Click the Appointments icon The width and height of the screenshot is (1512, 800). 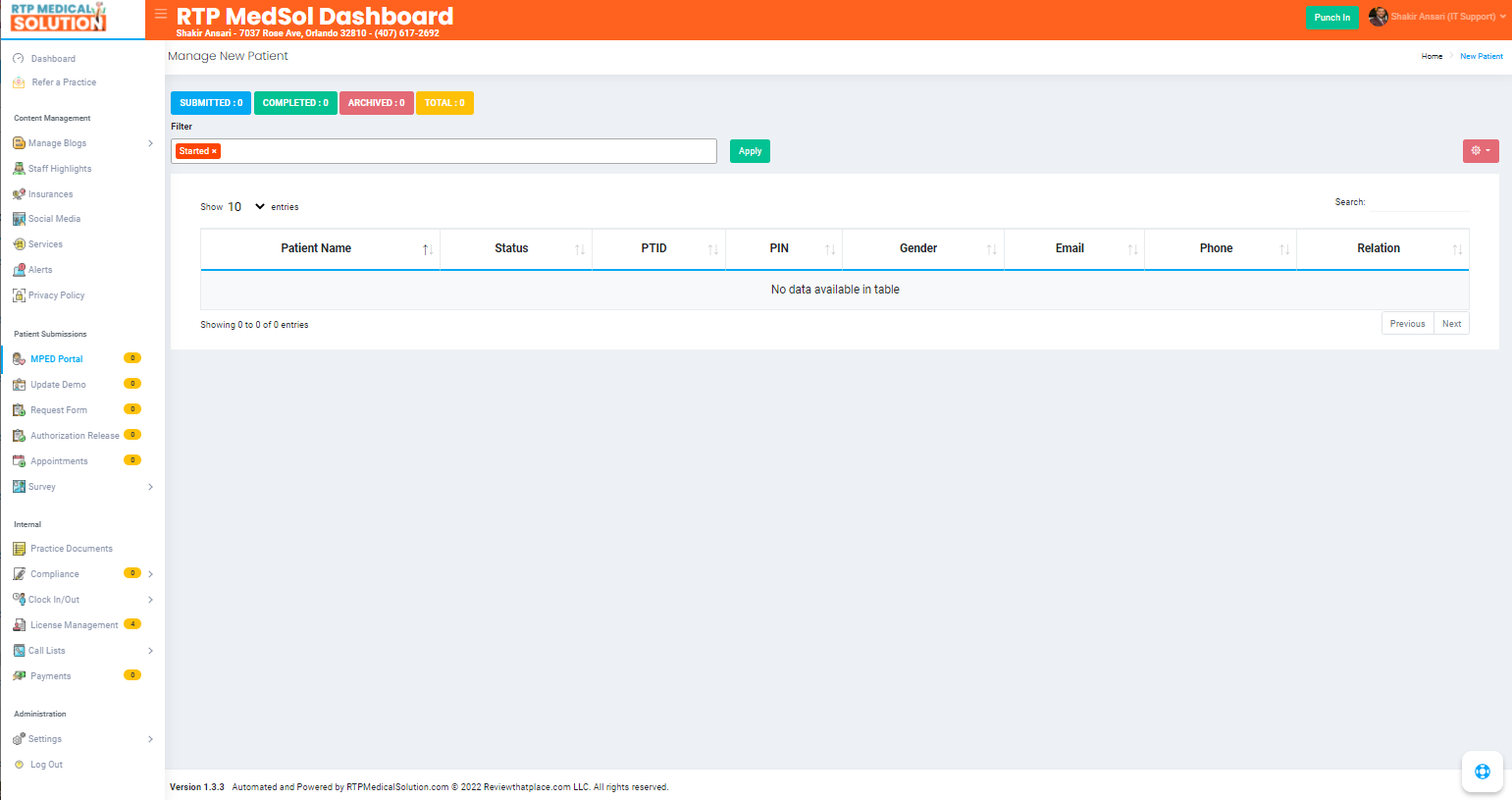tap(19, 461)
